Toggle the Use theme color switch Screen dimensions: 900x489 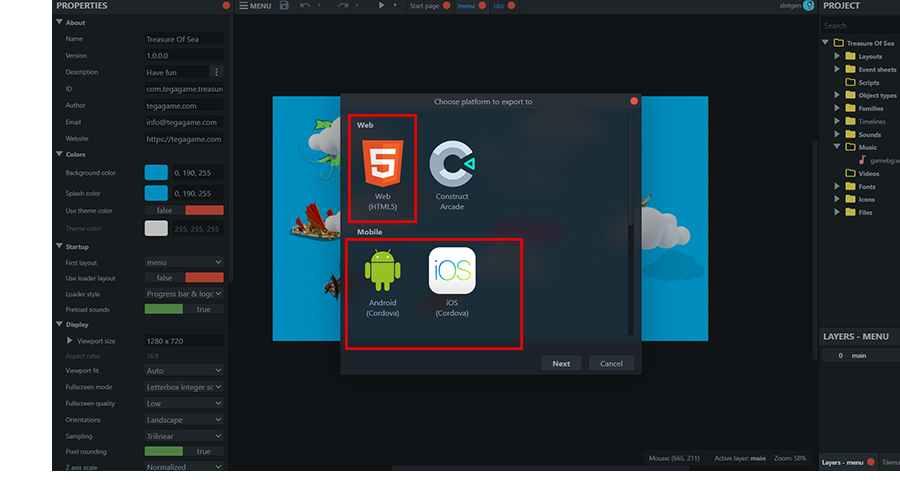tap(184, 211)
